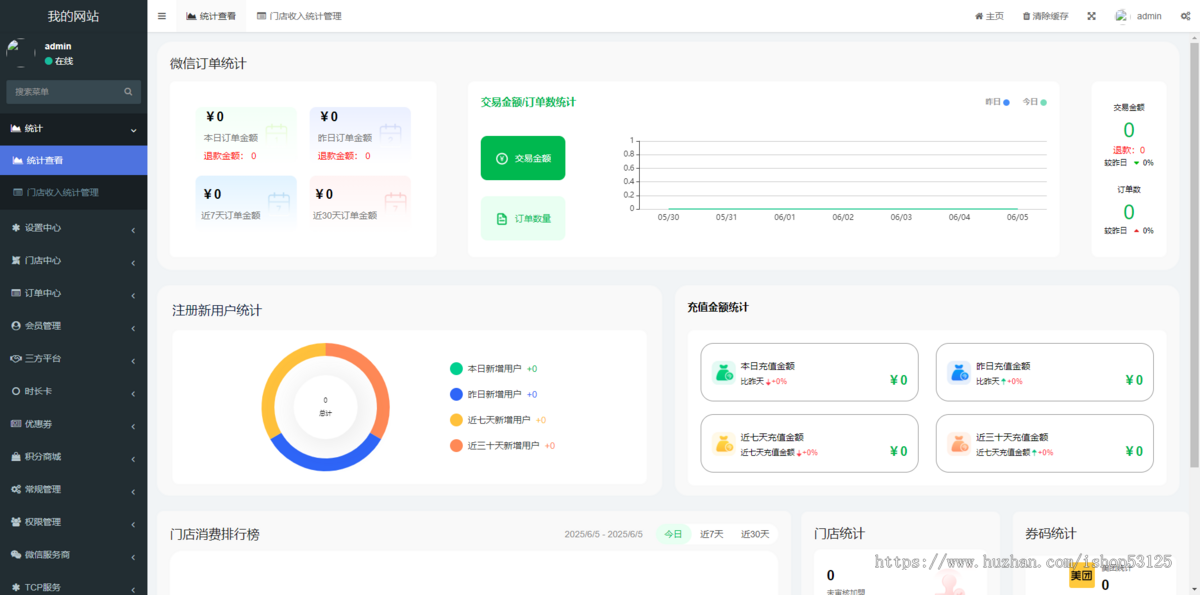Click the 积分商城 icon in sidebar
This screenshot has width=1200, height=595.
pyautogui.click(x=16, y=457)
